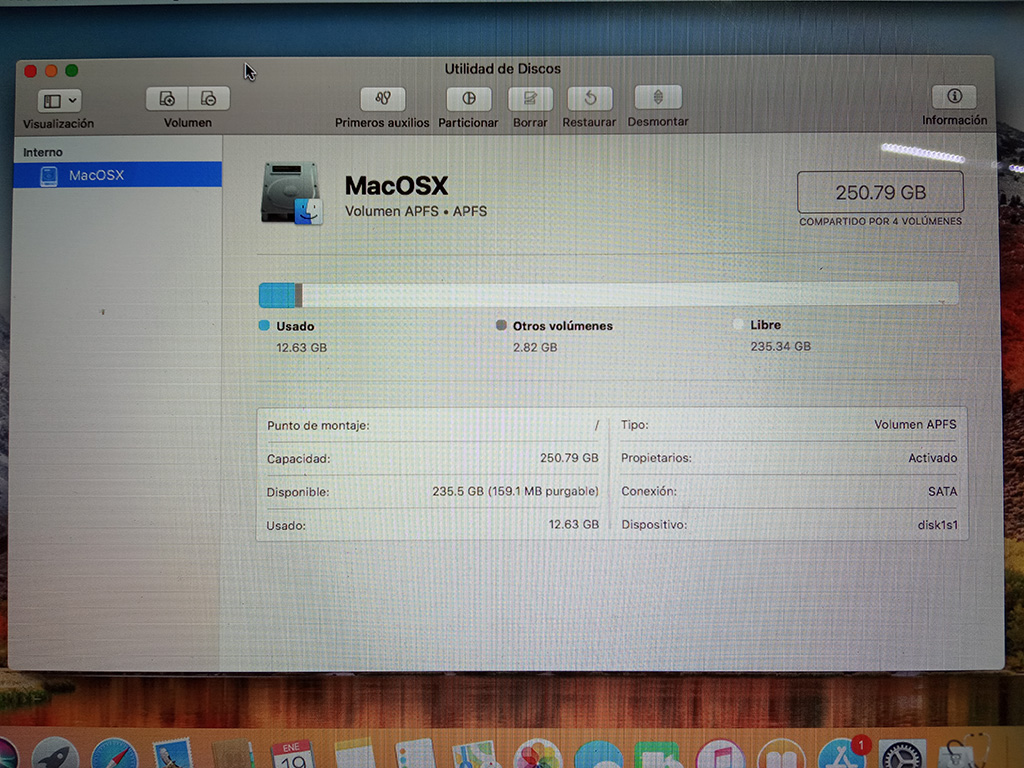Open iBooks icon in the Dock
Screen dimensions: 1024x768
coord(781,755)
